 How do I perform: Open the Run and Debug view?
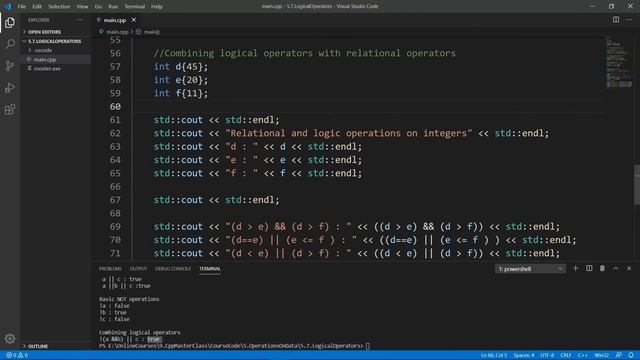click(x=10, y=88)
